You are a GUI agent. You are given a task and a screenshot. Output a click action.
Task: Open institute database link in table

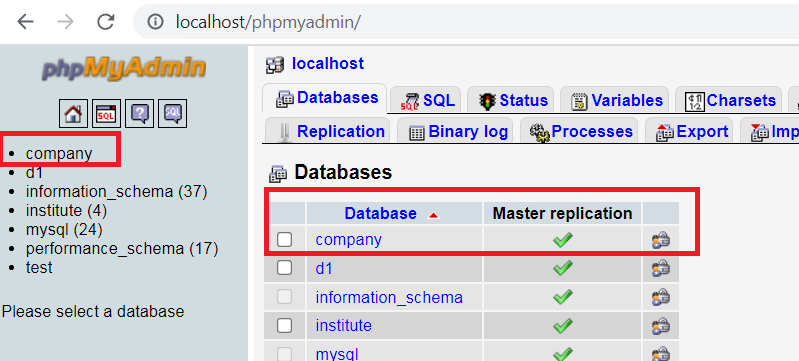pyautogui.click(x=343, y=325)
